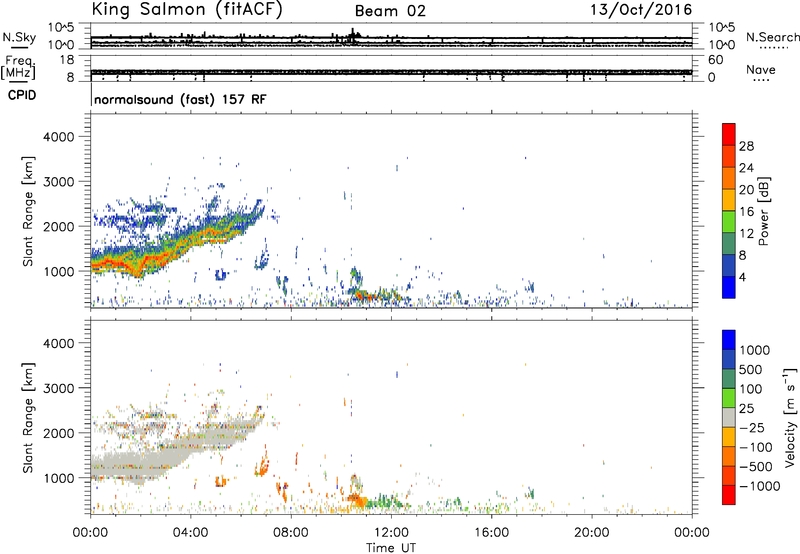This screenshot has height=554, width=800.
Task: Pick the red bottom segment of velocity colorbar
Action: pyautogui.click(x=729, y=495)
